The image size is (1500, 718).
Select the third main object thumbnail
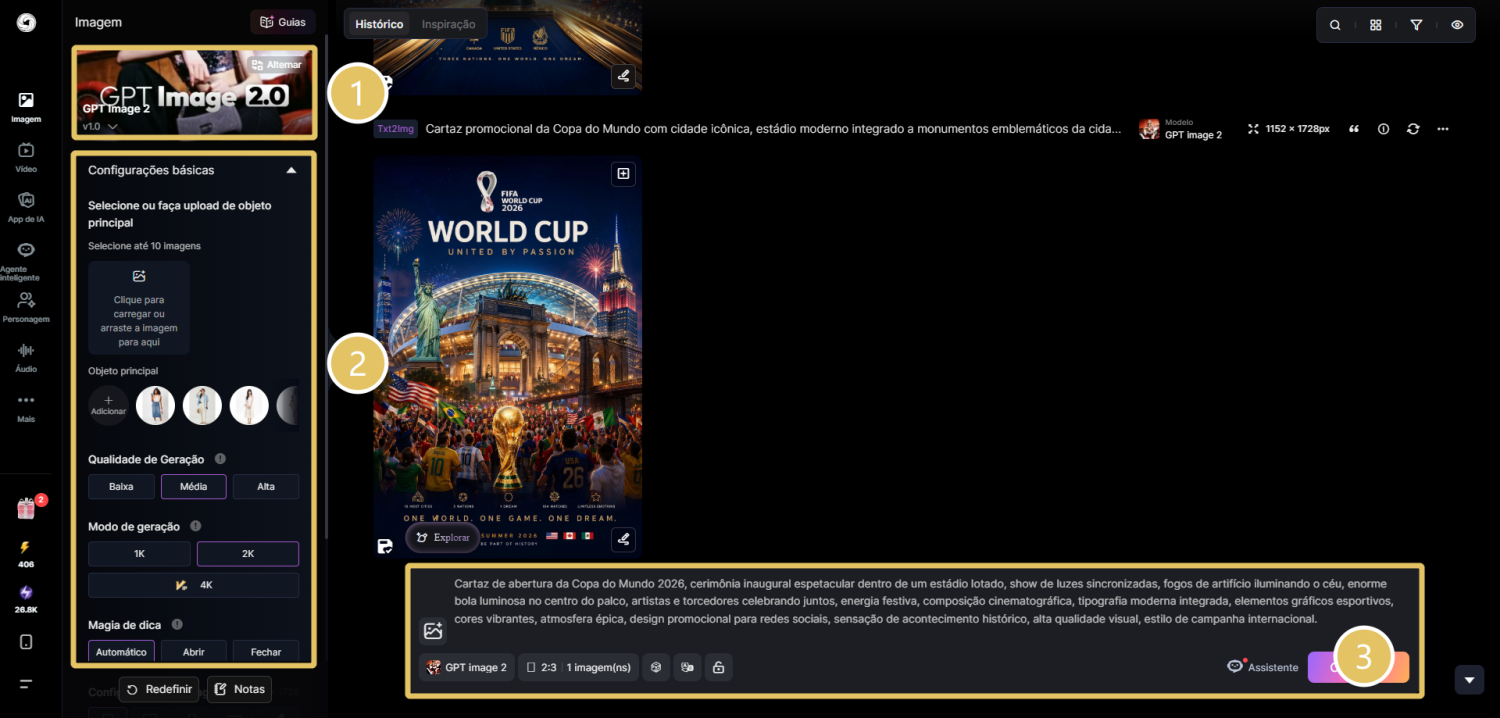click(x=249, y=405)
